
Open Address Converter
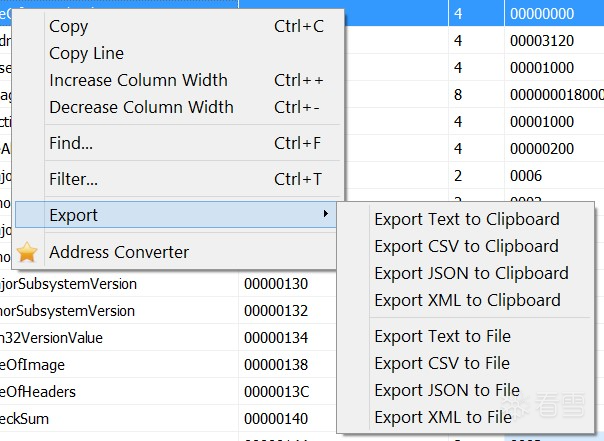[x=118, y=252]
